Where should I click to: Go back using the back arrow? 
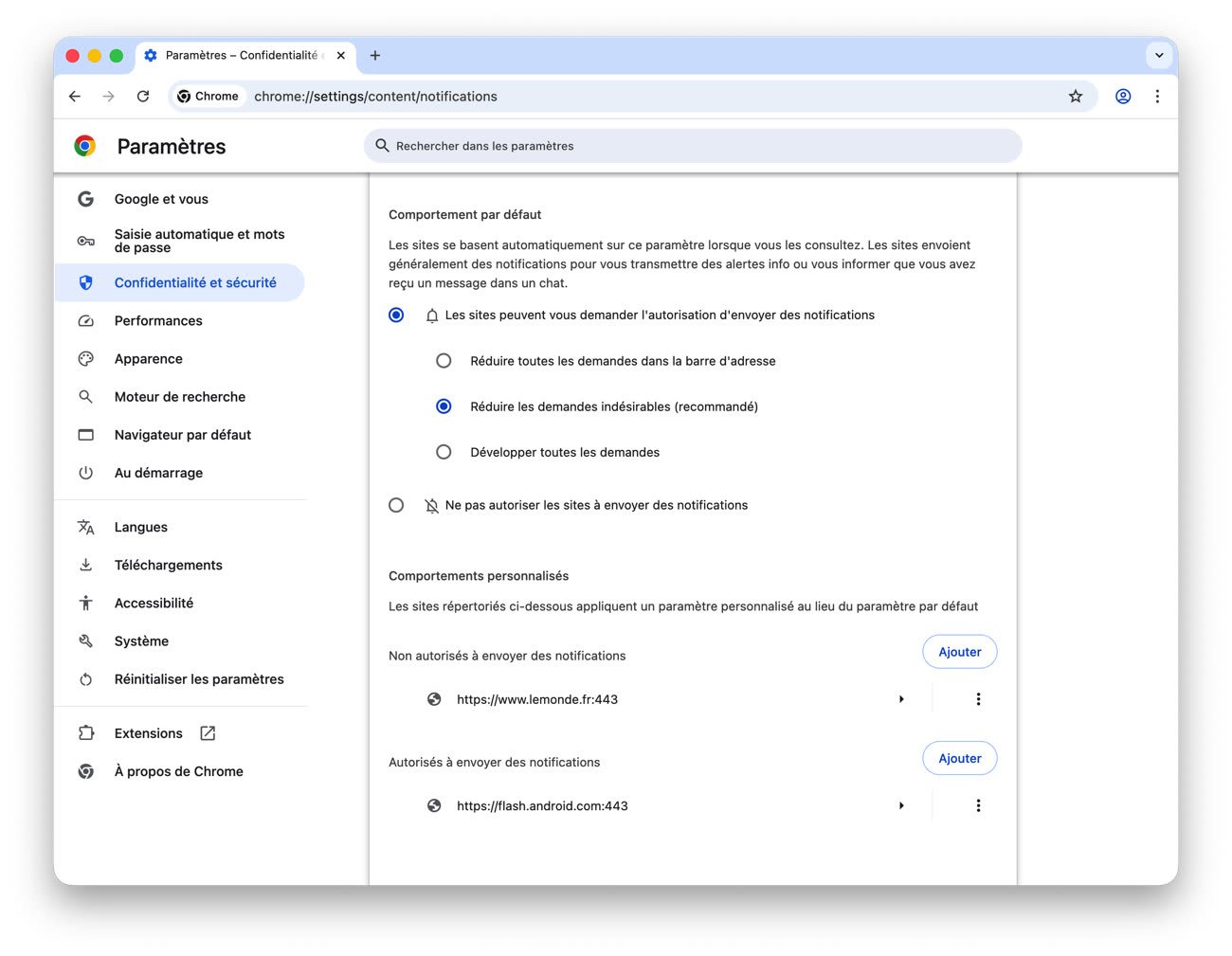point(75,96)
